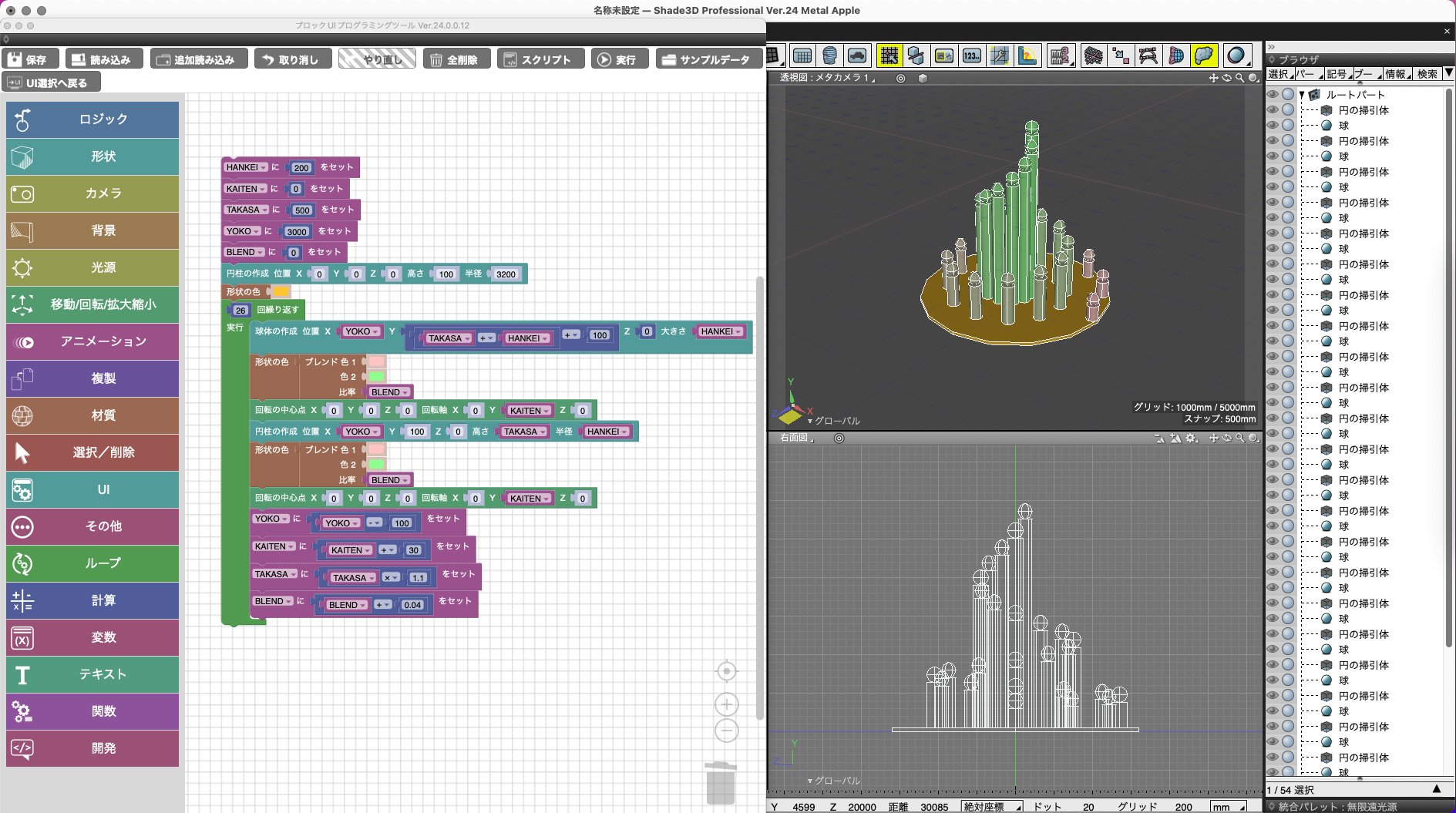Click the 123 numeric input toolbar icon
Screen dimensions: 1456x813
tap(971, 55)
